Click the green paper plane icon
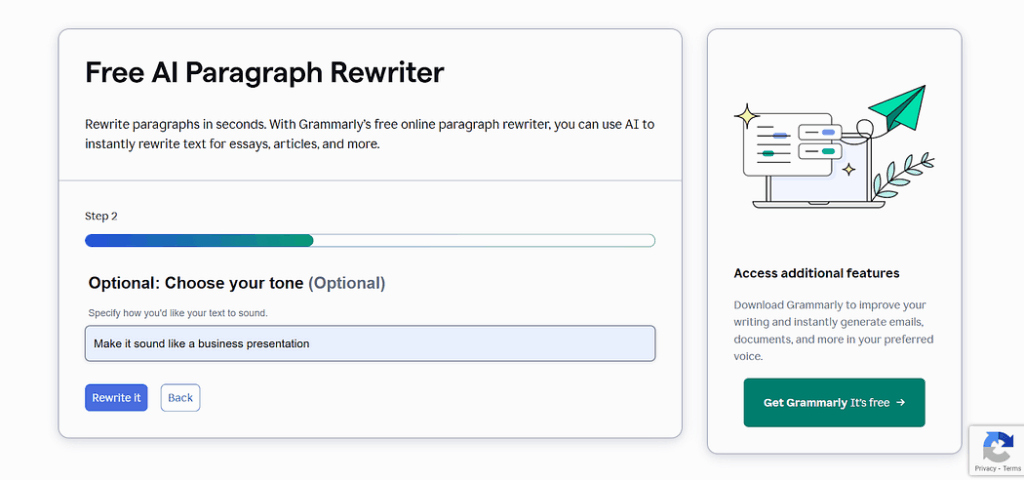Viewport: 1024px width, 480px height. (899, 107)
